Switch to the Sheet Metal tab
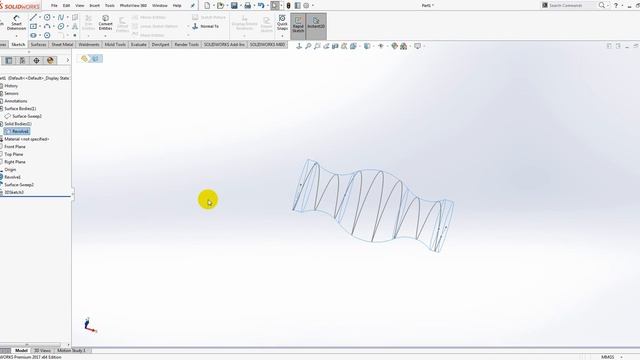Screen dimensions: 640x360 coord(62,44)
